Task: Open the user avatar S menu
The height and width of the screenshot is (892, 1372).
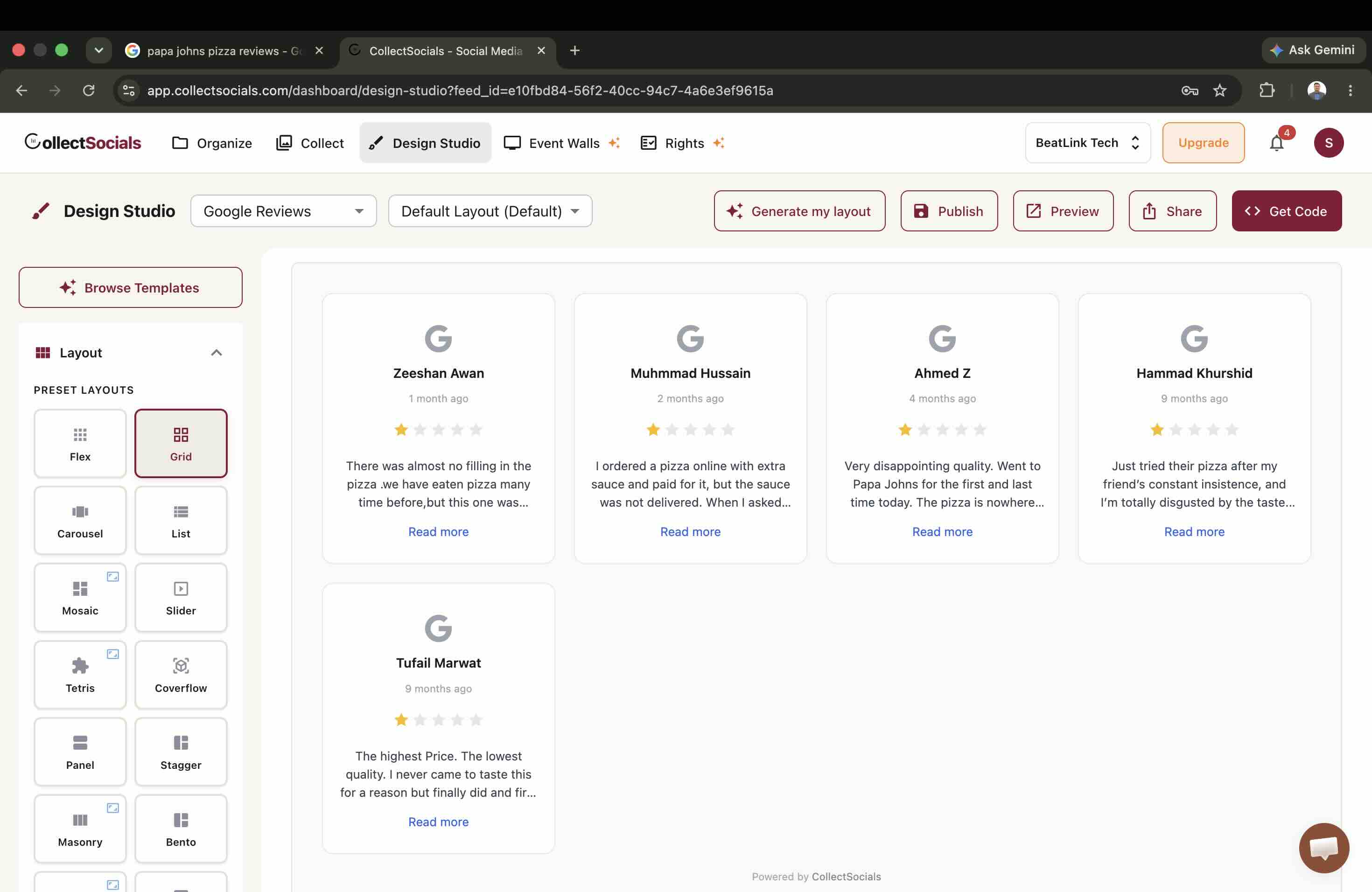Action: coord(1329,143)
